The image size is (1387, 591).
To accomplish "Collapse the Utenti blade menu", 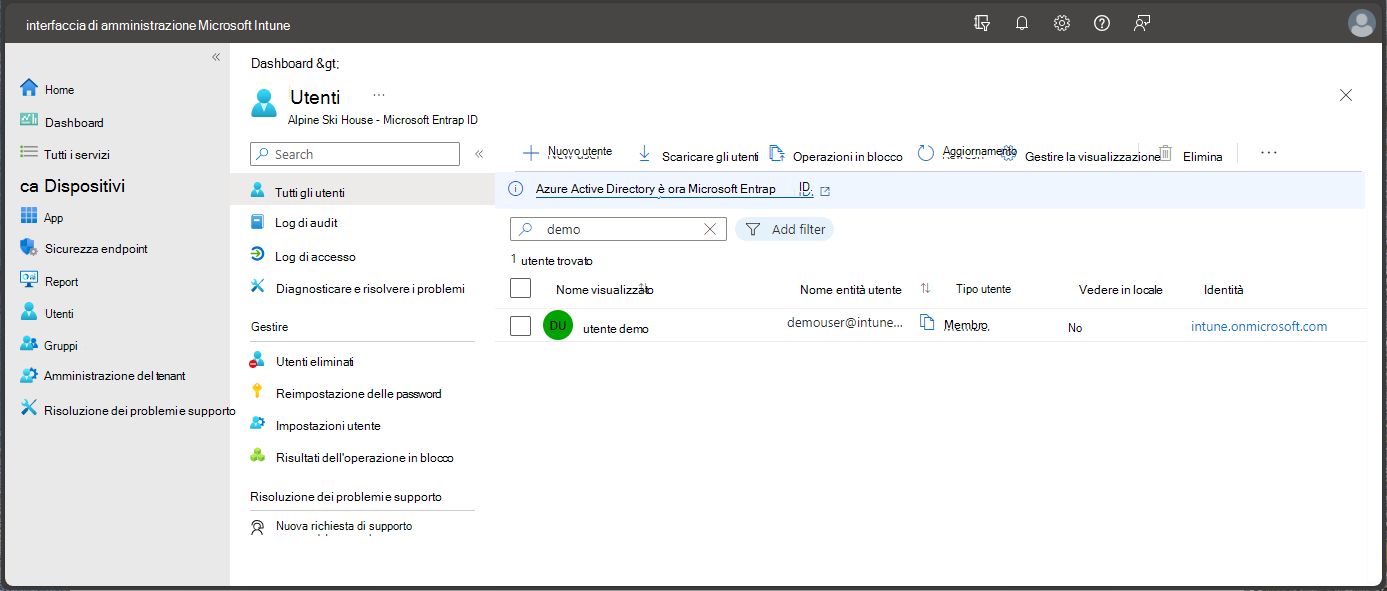I will 479,154.
